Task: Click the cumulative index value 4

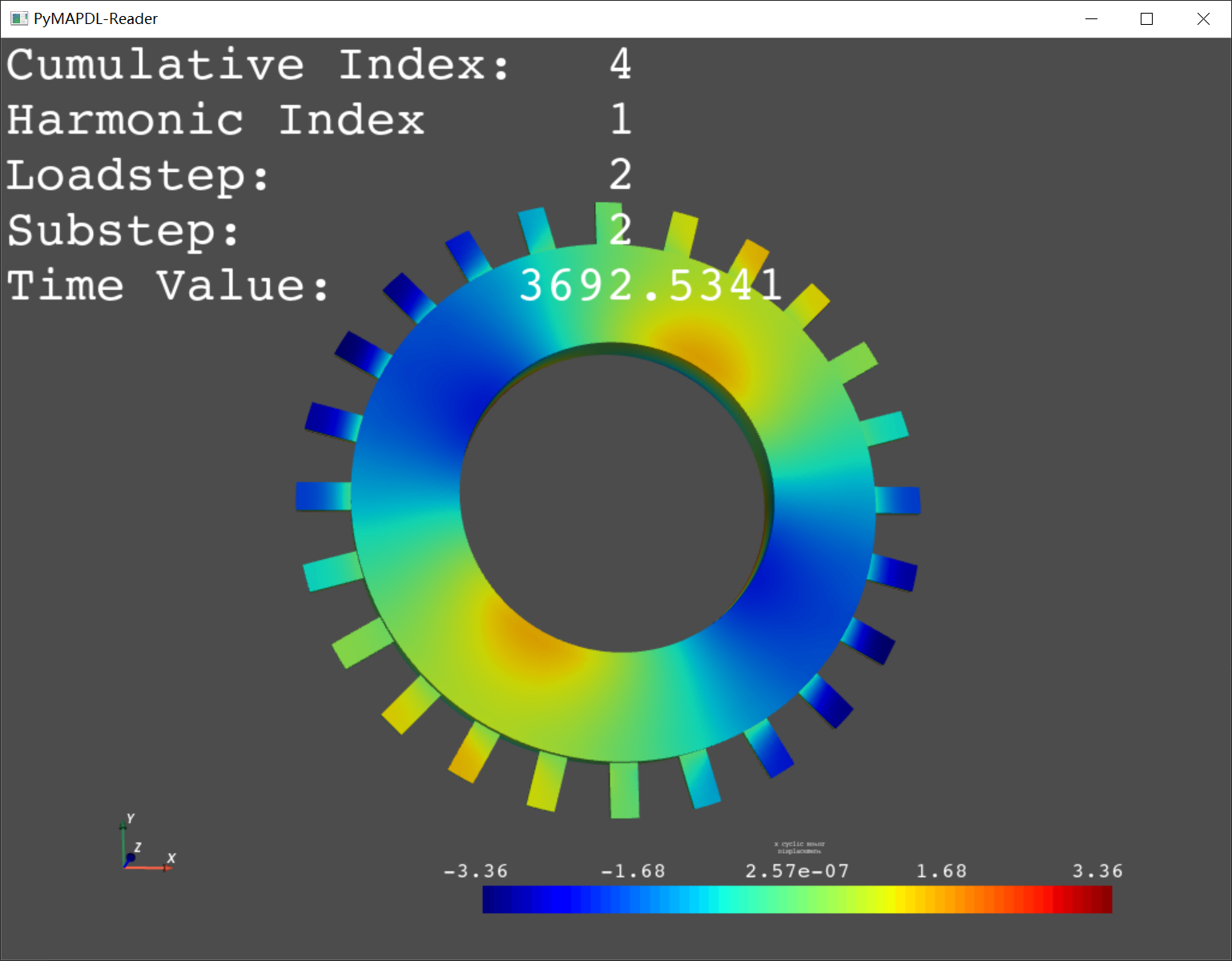Action: (621, 64)
